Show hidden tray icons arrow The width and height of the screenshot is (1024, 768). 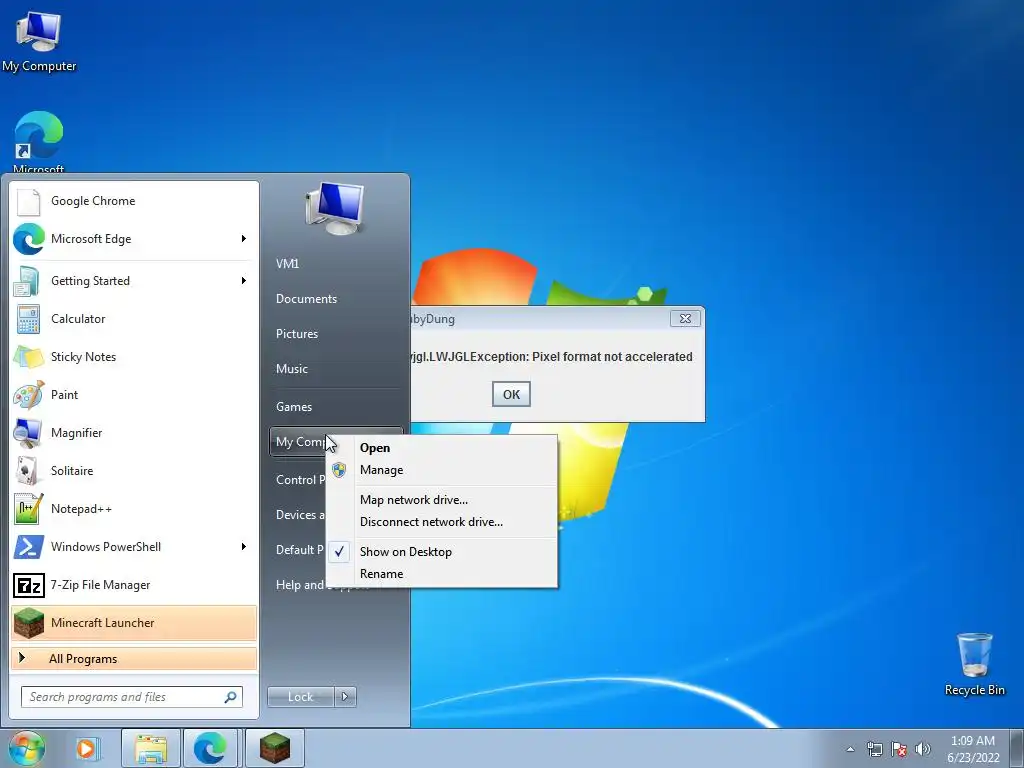(850, 749)
